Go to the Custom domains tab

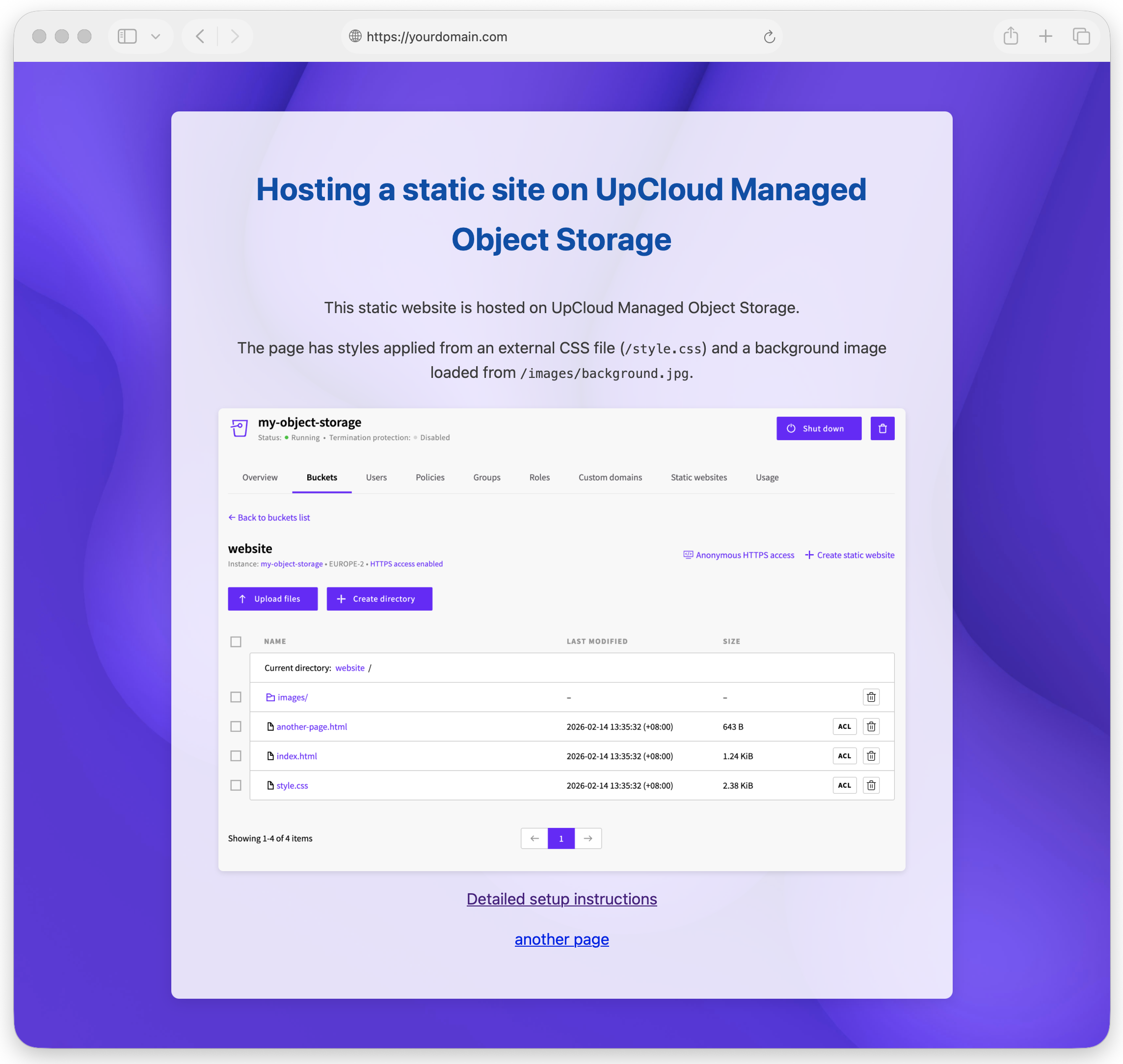click(610, 478)
